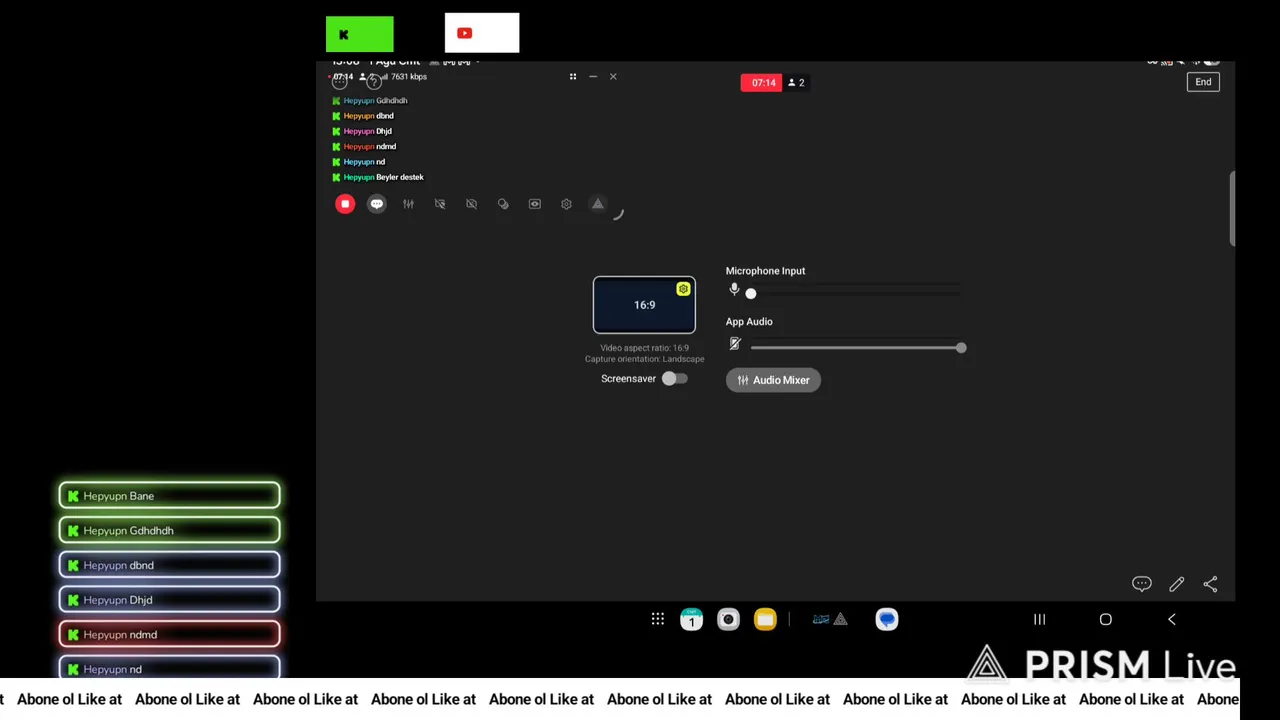Close the floating overlay widget

tap(613, 76)
